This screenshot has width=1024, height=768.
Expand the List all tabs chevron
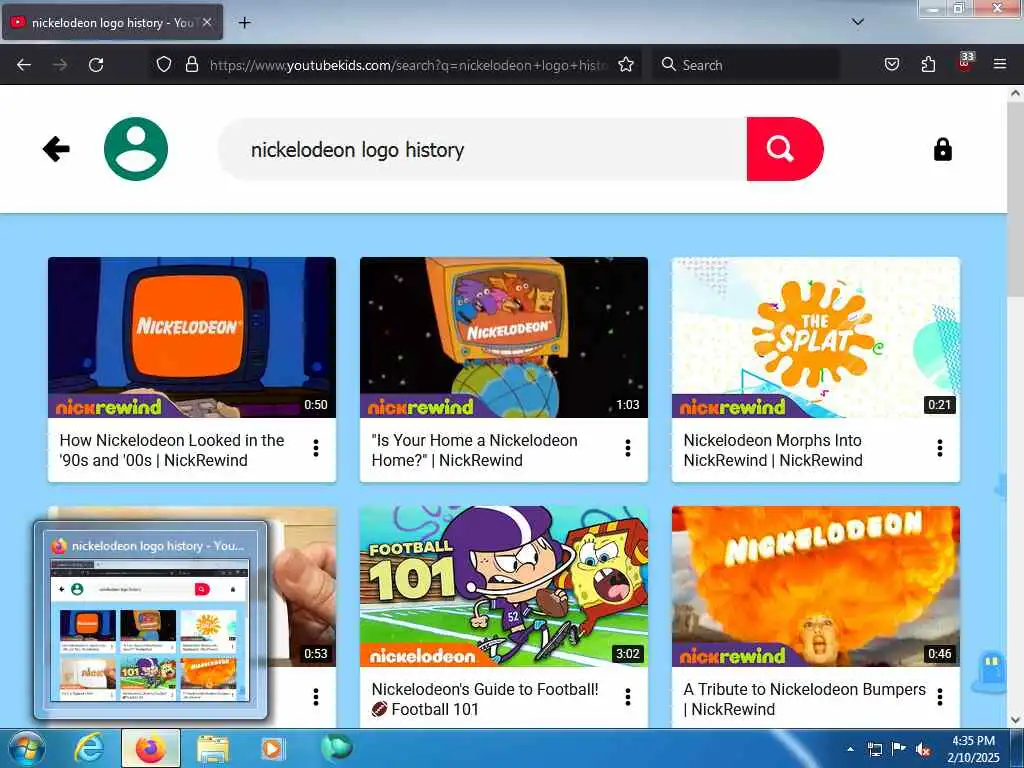[x=858, y=22]
